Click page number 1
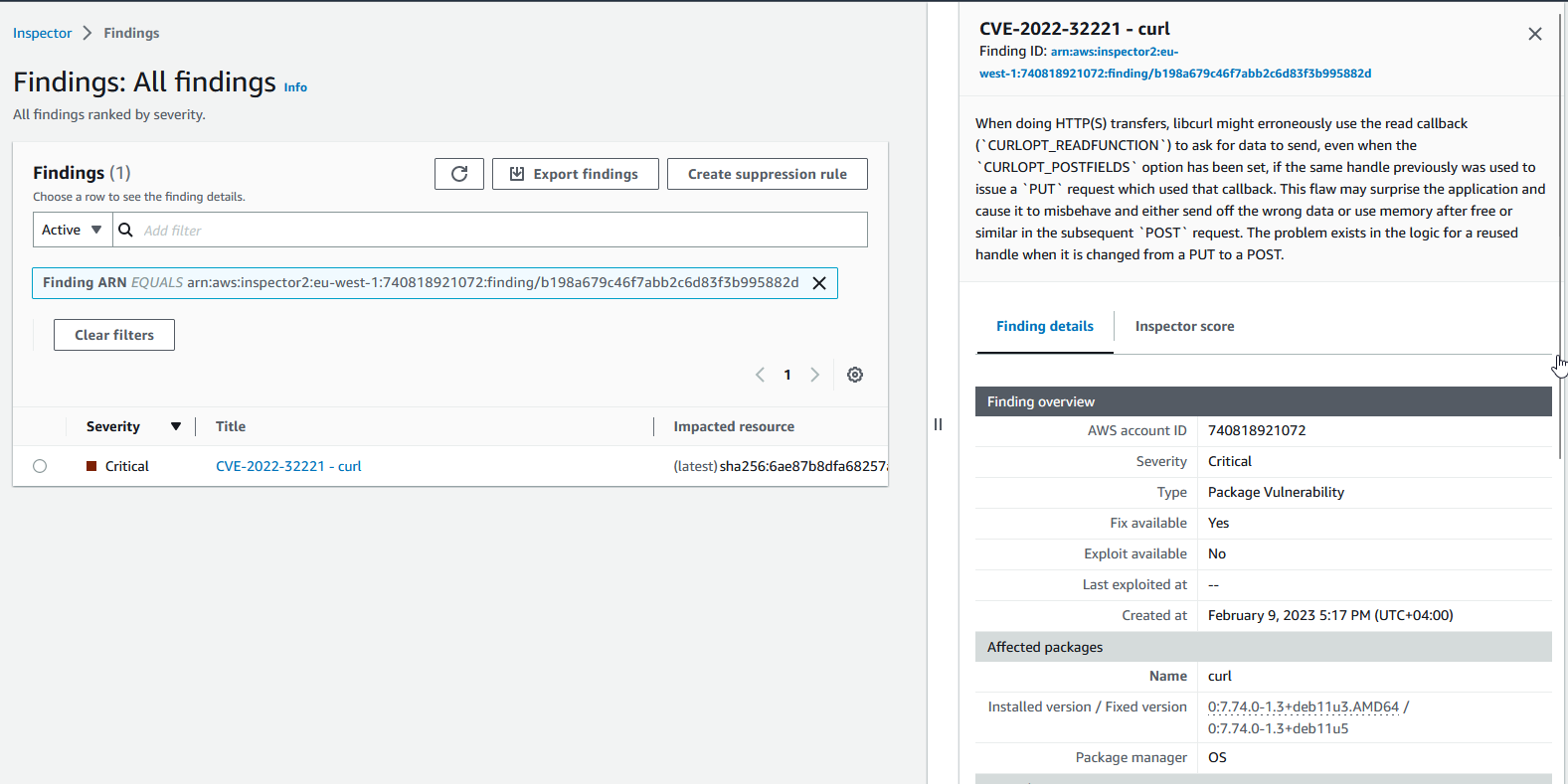This screenshot has height=784, width=1568. [787, 375]
